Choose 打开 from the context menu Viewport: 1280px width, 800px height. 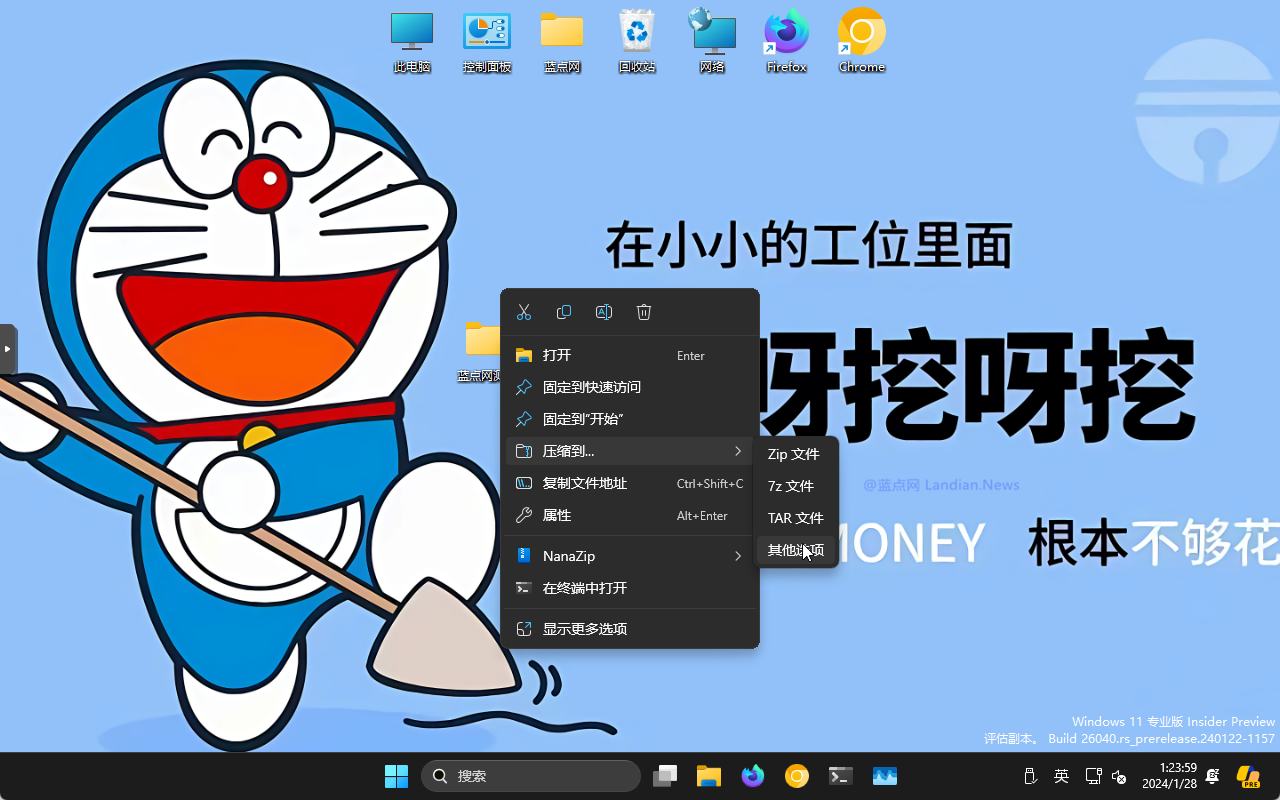coord(630,355)
